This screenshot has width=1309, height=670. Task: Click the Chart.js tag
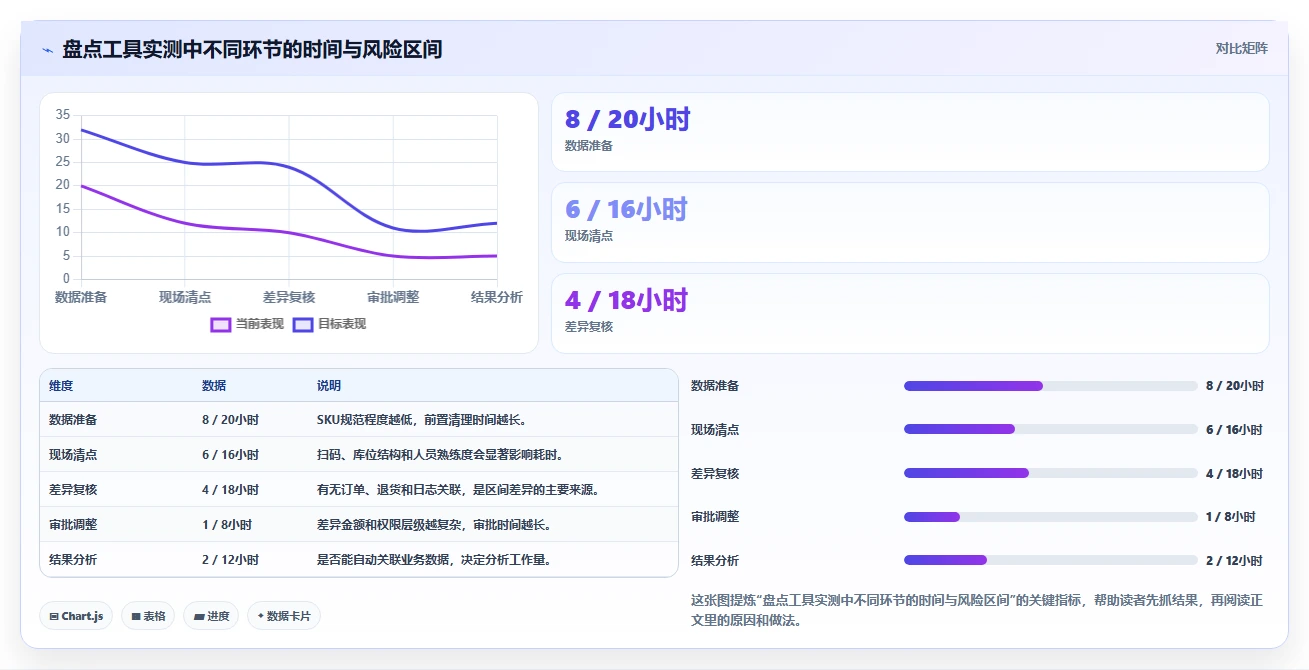77,616
